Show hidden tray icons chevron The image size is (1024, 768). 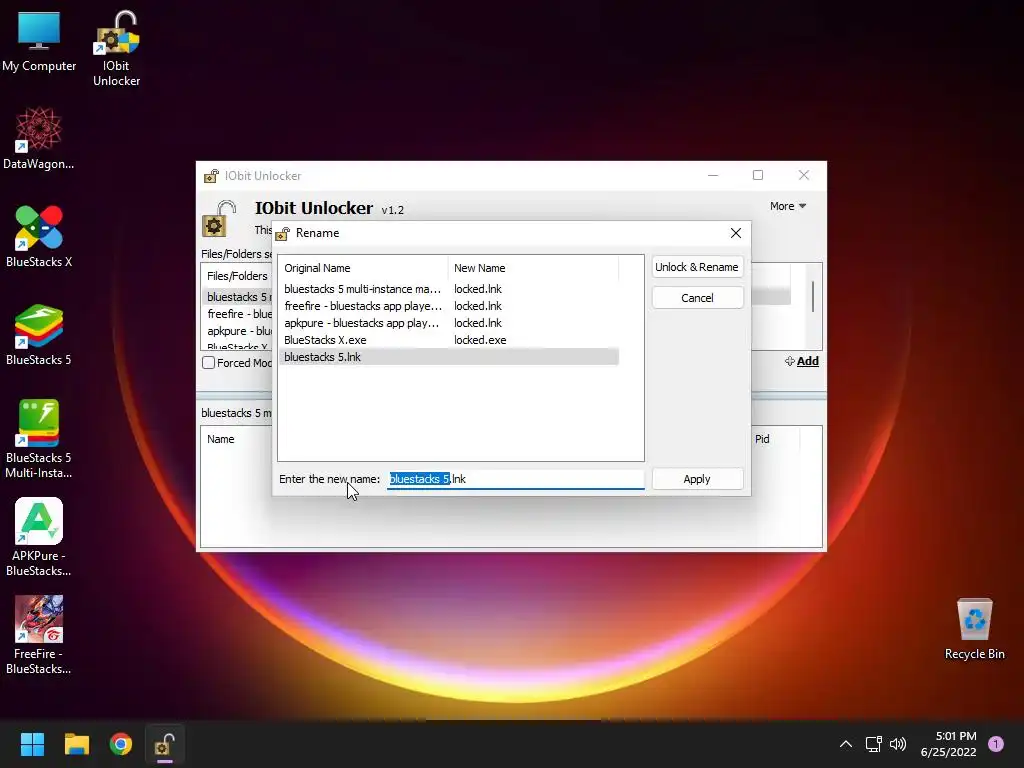[x=846, y=744]
